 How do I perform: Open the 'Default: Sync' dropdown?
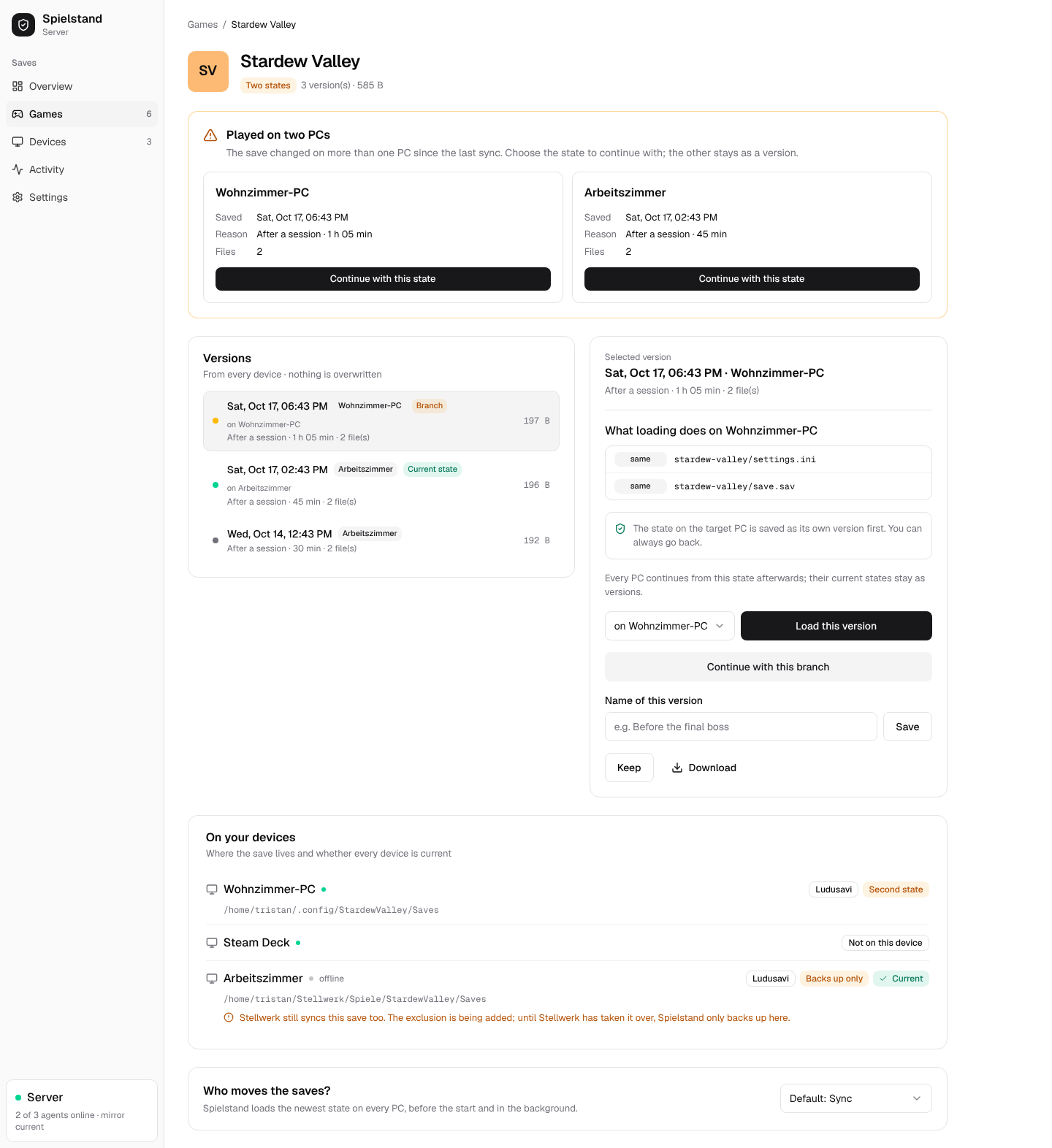(x=856, y=1098)
